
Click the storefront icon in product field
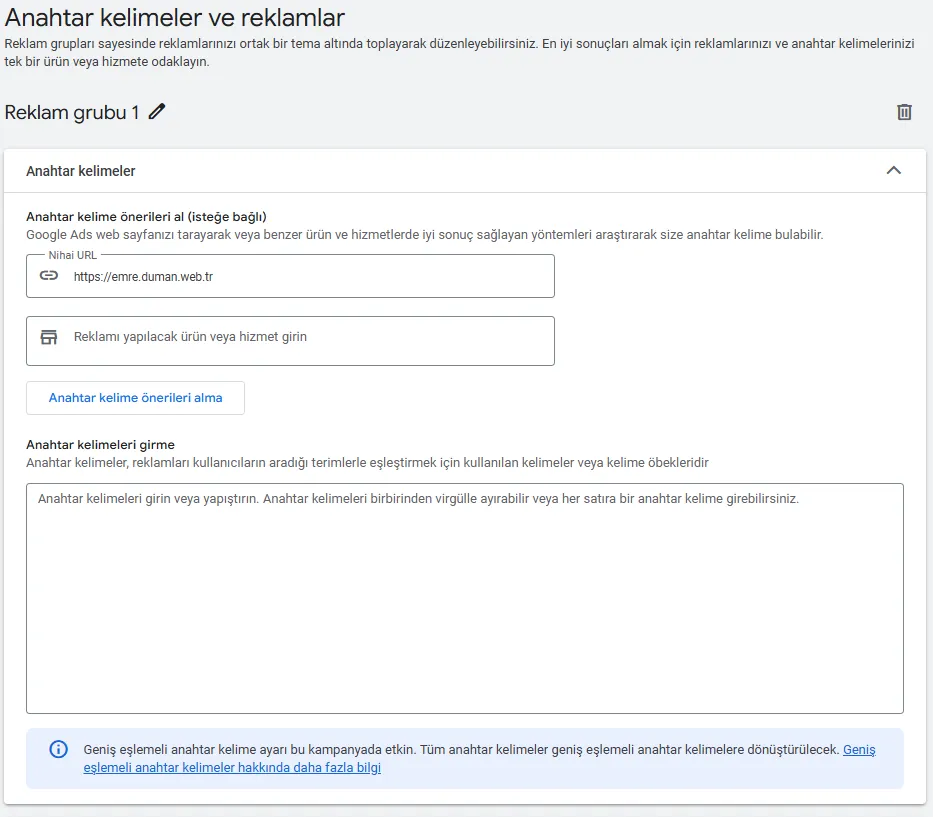coord(49,337)
